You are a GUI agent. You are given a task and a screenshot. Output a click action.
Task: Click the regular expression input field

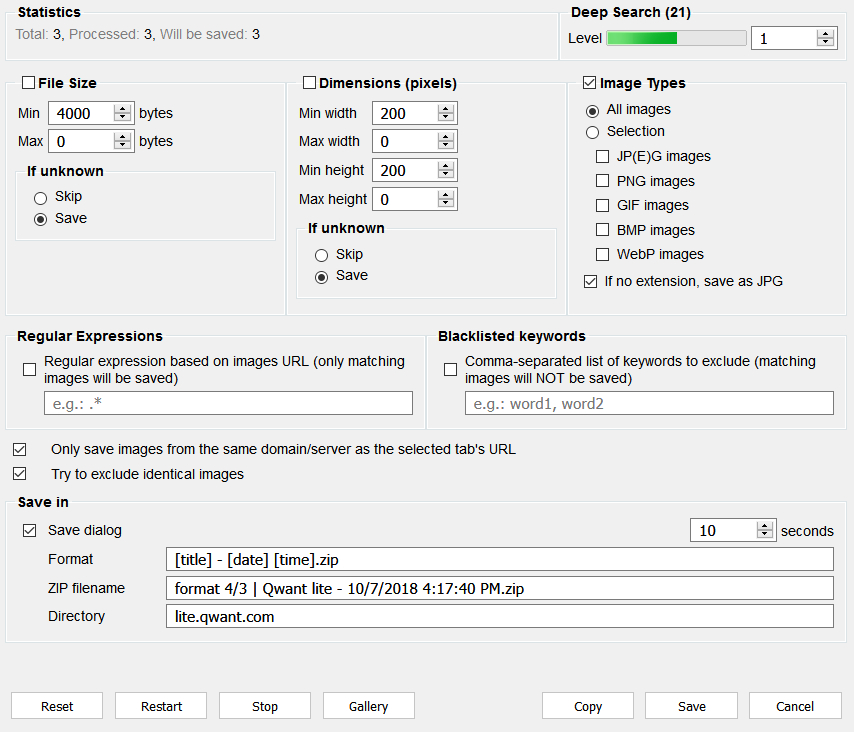[228, 403]
